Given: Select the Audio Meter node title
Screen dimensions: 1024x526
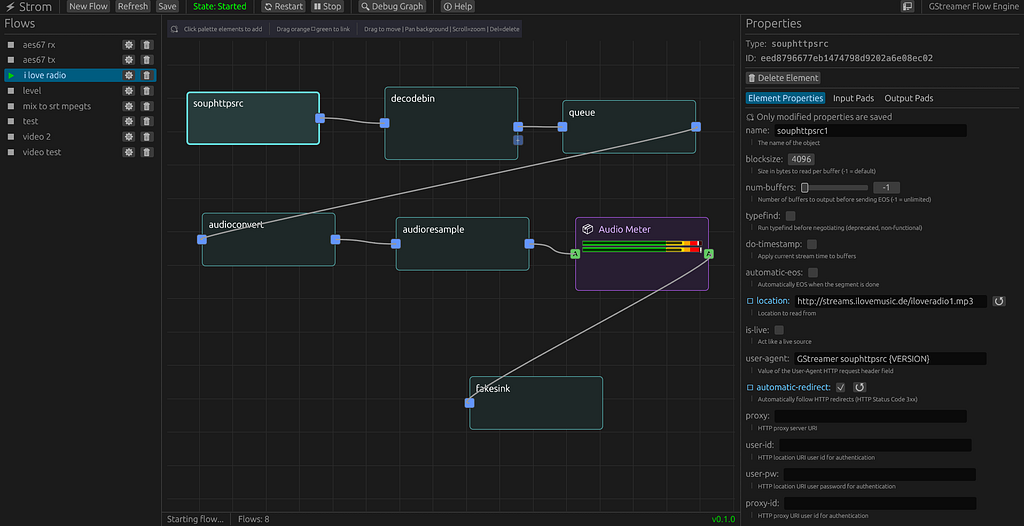Looking at the screenshot, I should click(624, 229).
